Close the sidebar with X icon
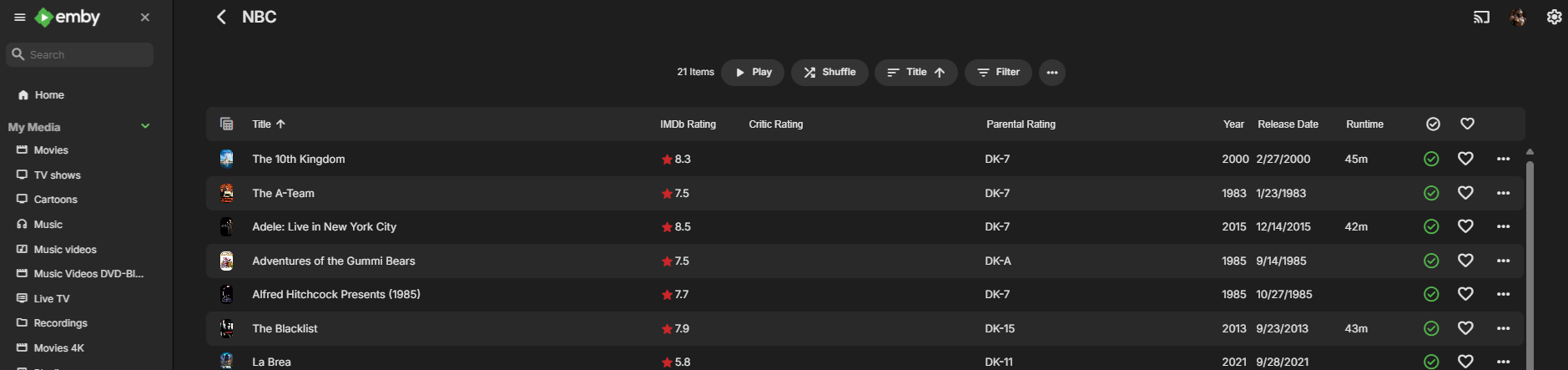This screenshot has height=370, width=1568. (x=145, y=18)
